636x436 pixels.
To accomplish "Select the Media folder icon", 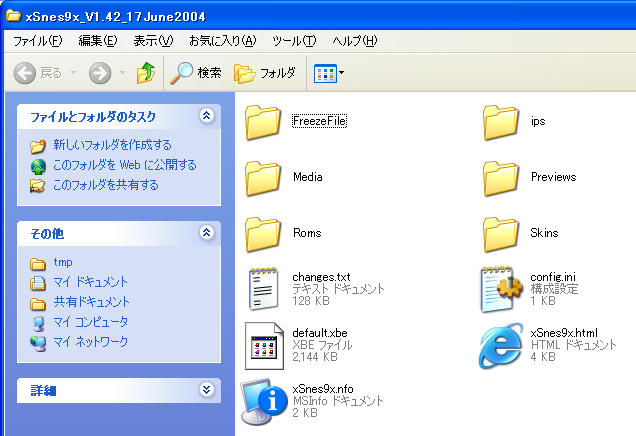I will pyautogui.click(x=263, y=178).
